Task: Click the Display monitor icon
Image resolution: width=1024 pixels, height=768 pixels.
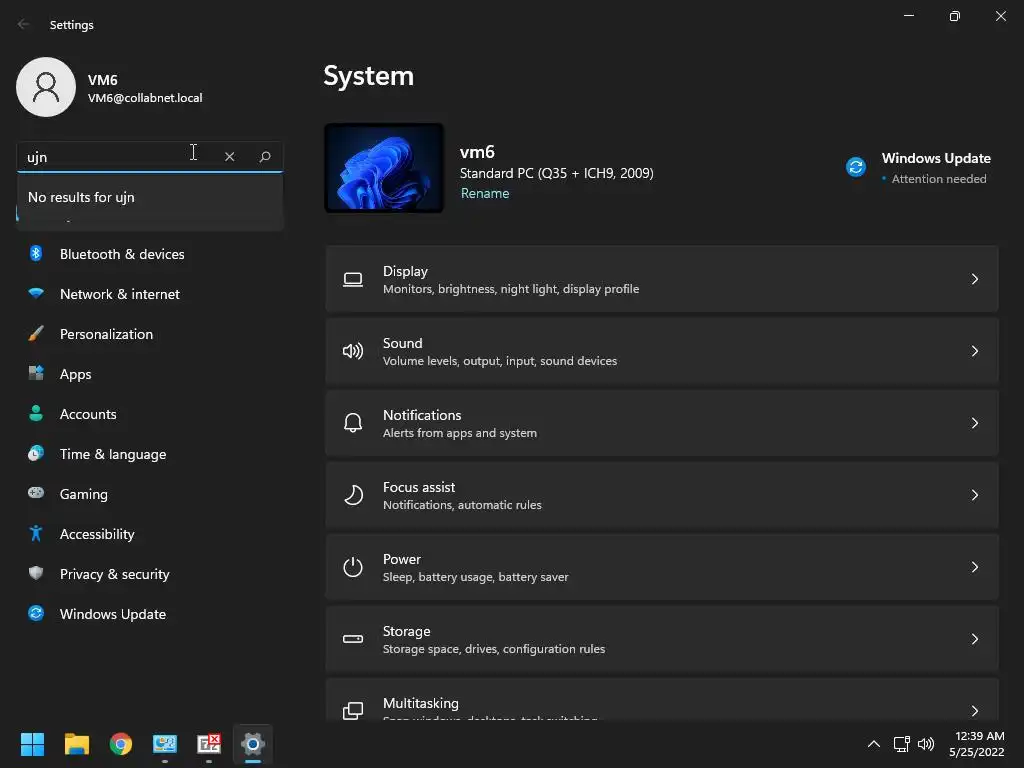Action: click(353, 280)
